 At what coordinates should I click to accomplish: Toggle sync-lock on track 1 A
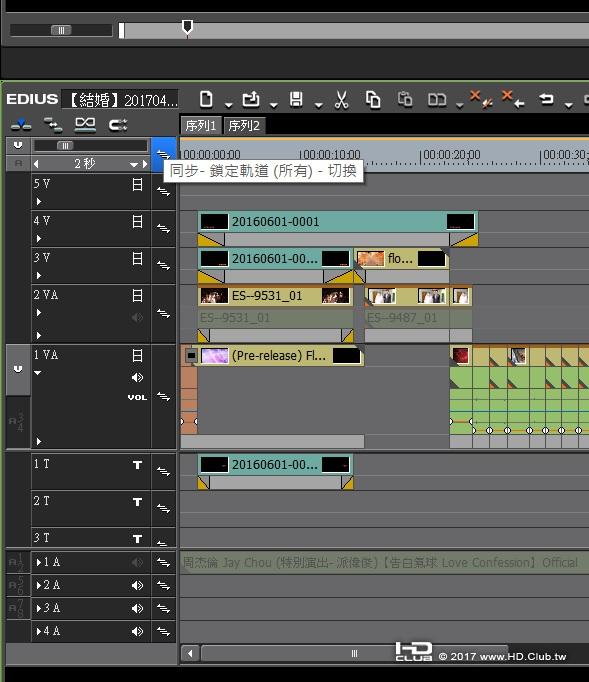164,562
